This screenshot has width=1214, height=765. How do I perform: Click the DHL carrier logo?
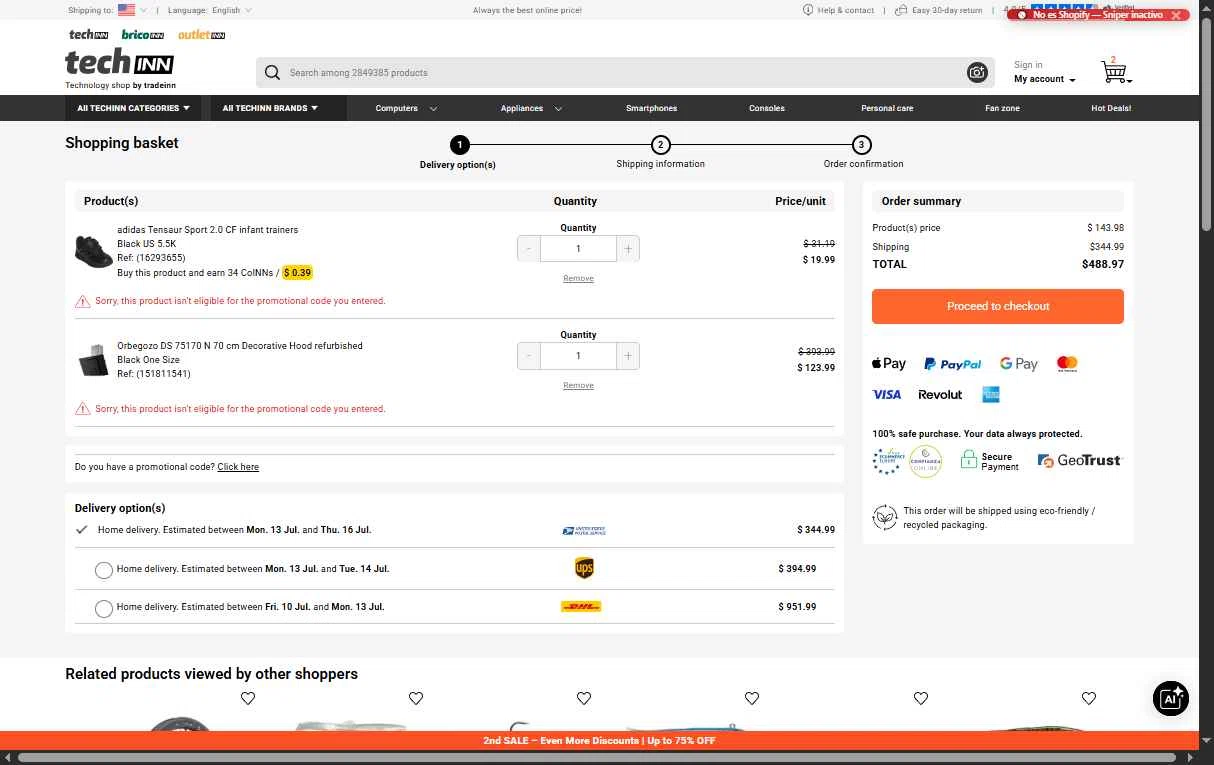coord(581,607)
